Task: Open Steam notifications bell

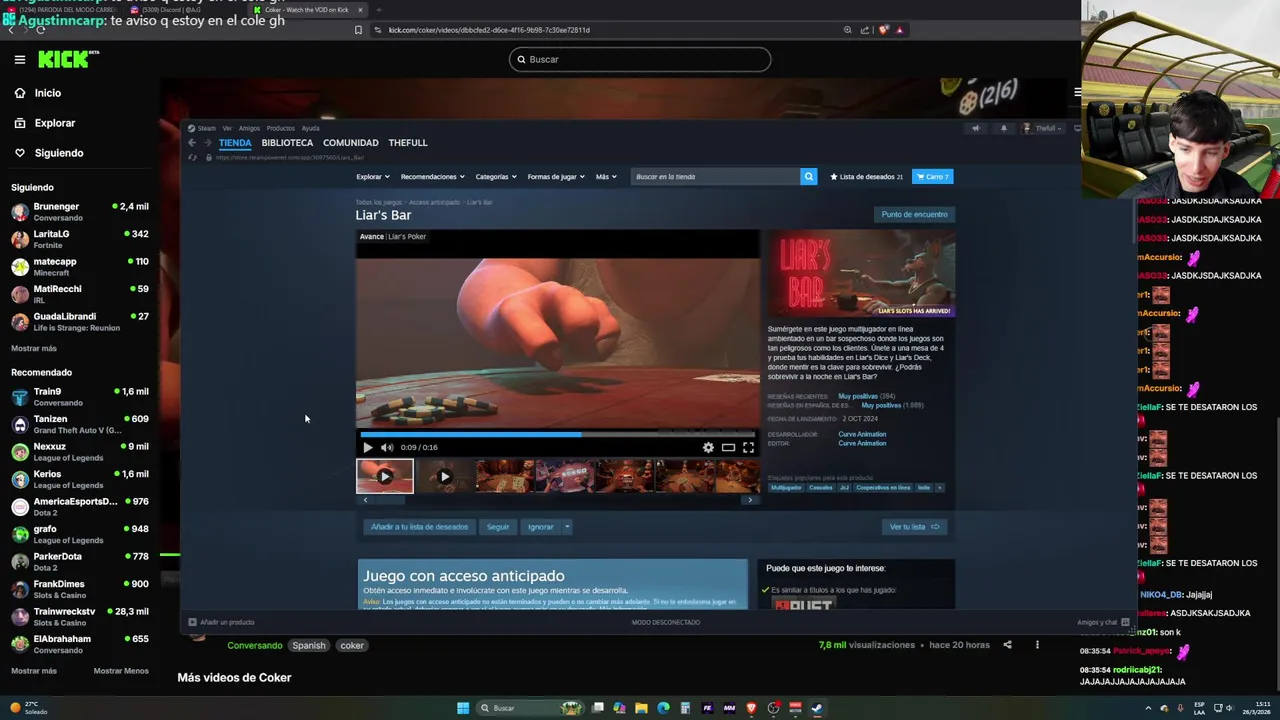Action: point(1004,128)
